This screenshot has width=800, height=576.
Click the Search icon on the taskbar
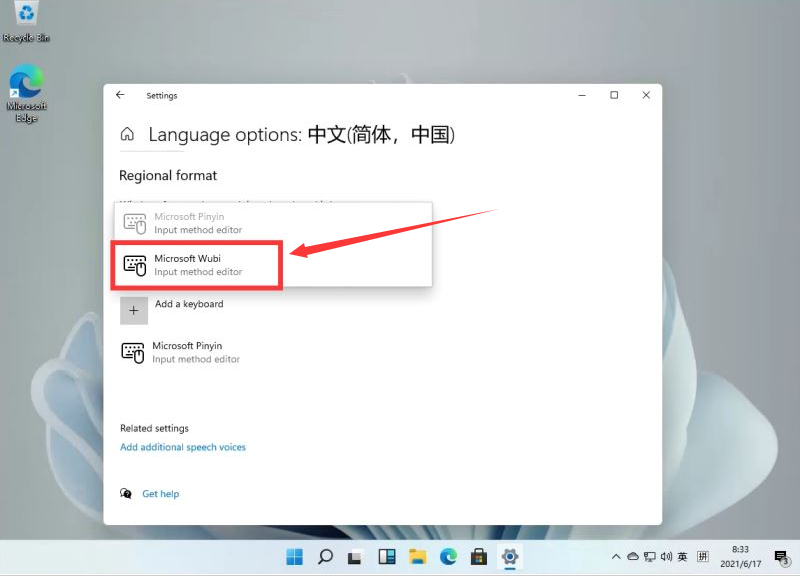point(325,556)
